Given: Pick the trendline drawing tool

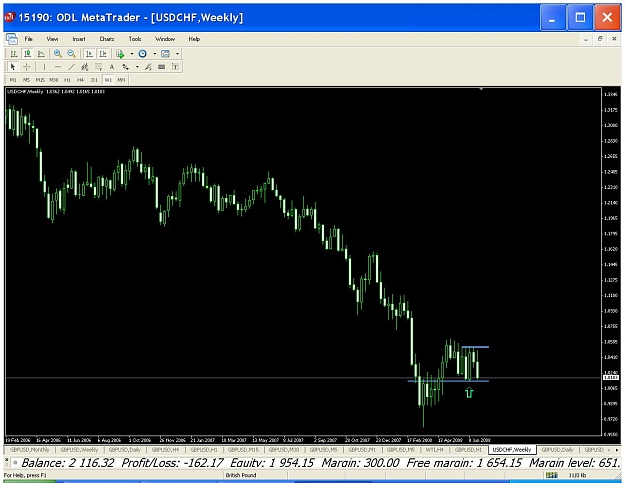Looking at the screenshot, I should tap(71, 67).
